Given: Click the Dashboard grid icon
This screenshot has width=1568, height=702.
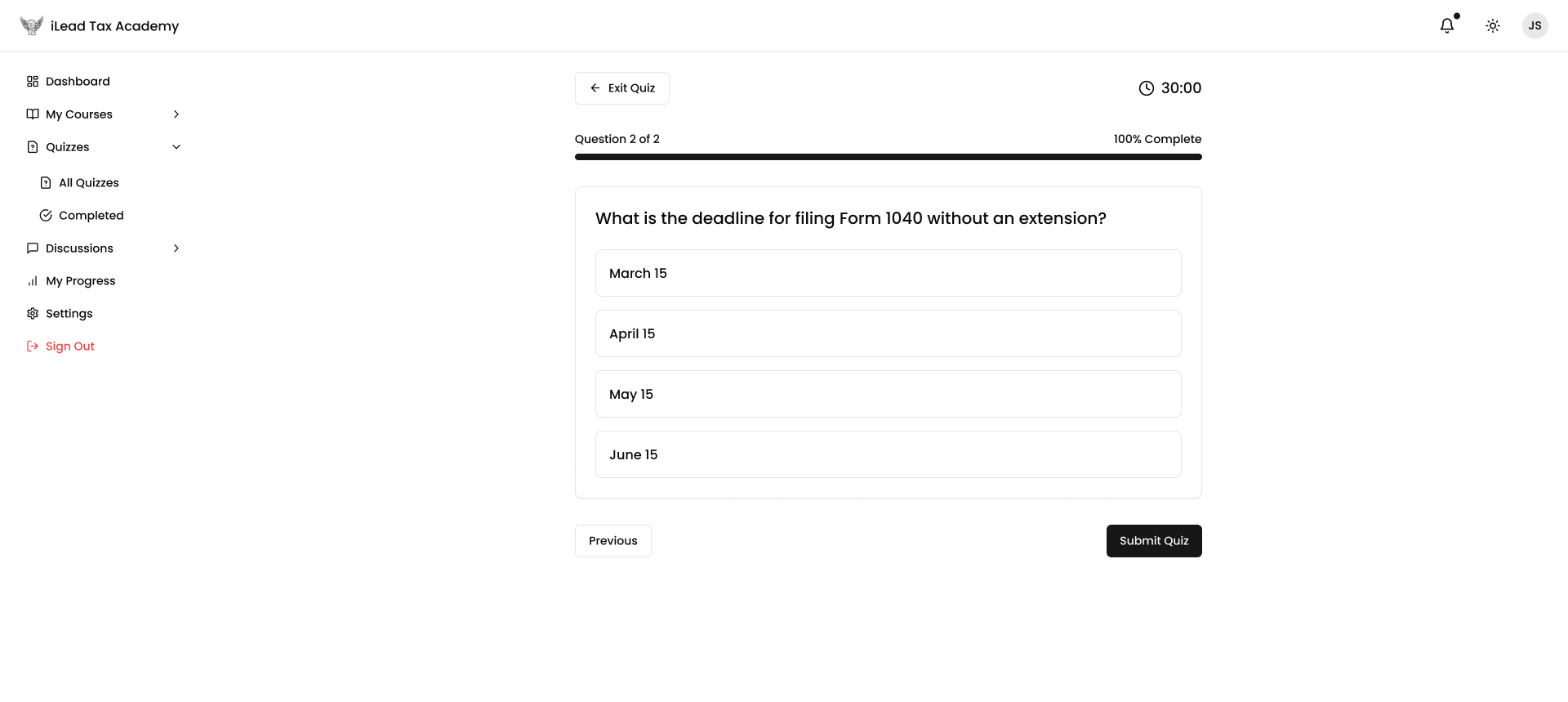Looking at the screenshot, I should (33, 82).
